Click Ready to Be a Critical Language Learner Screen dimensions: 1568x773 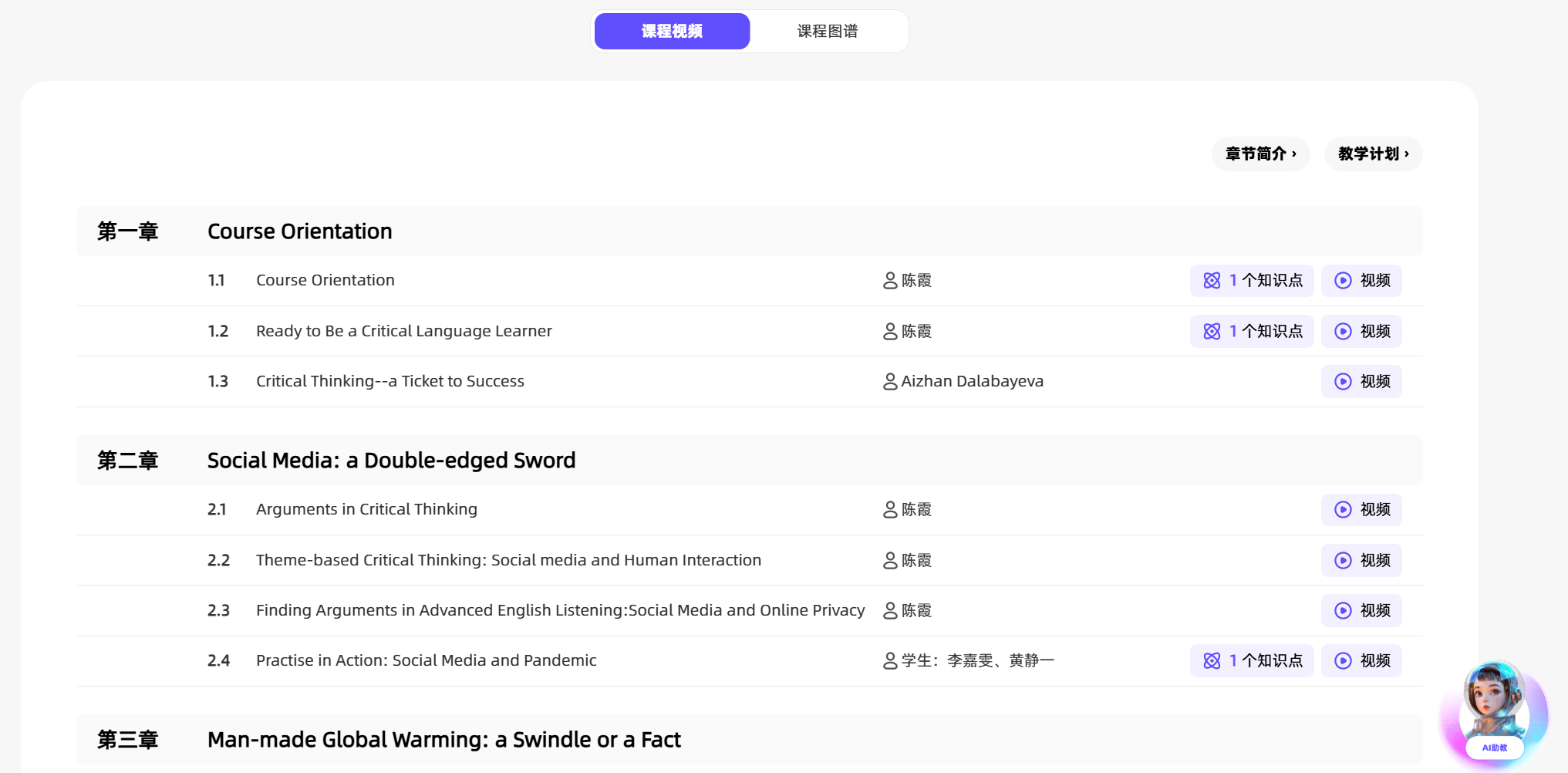pyautogui.click(x=403, y=332)
